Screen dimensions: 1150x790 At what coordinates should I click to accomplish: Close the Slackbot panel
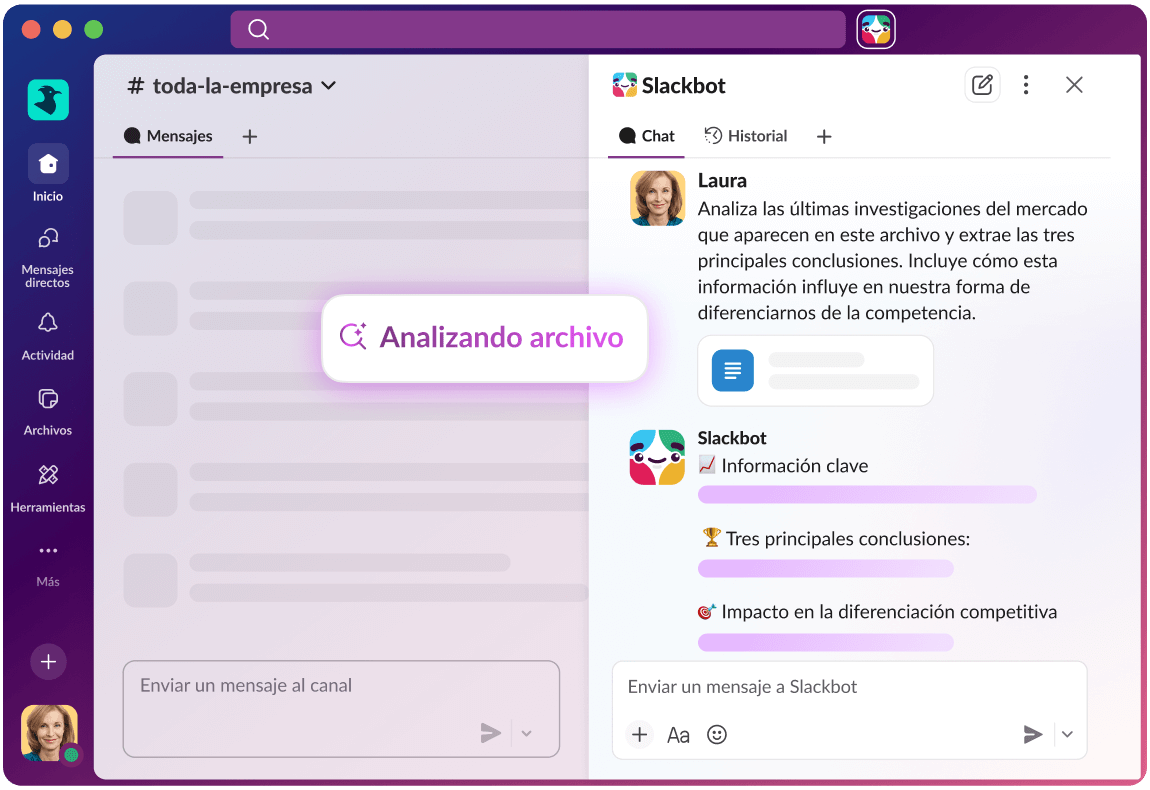pos(1074,85)
